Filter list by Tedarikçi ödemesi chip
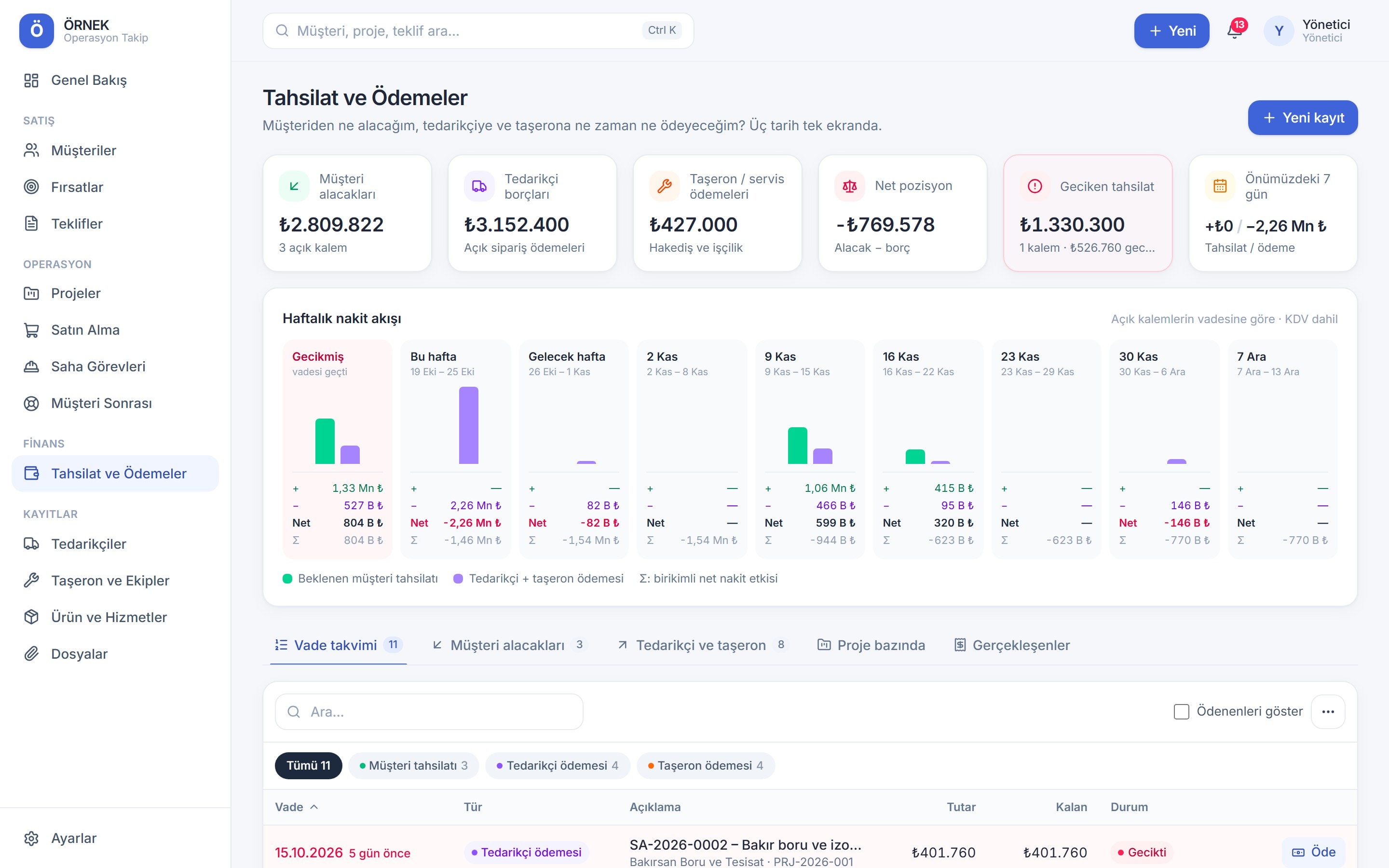Screen dimensions: 1389x868 click(558, 766)
